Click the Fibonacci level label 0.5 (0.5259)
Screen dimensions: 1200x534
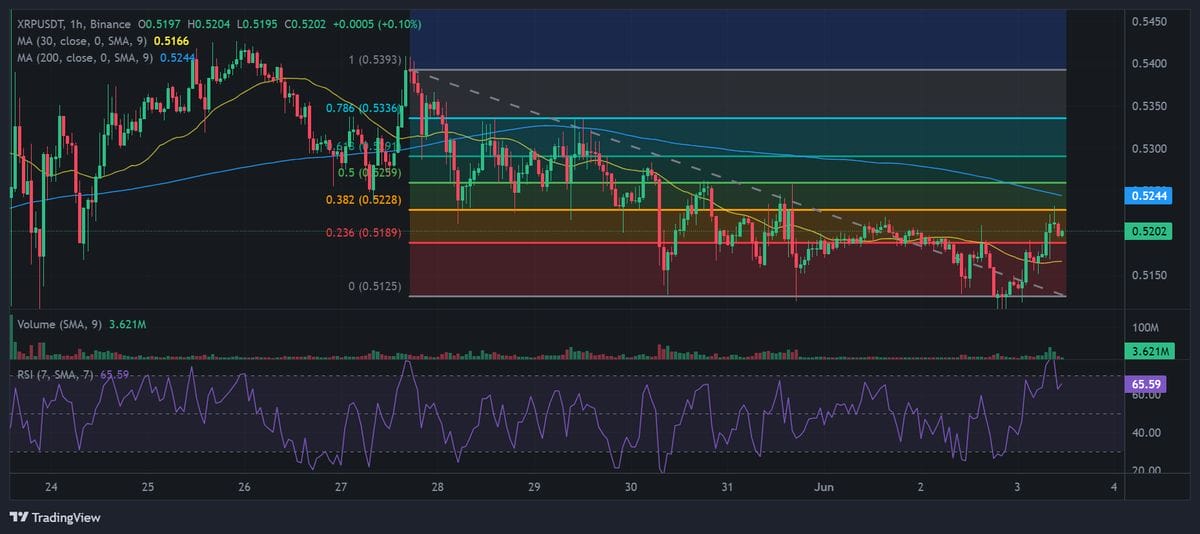point(368,172)
